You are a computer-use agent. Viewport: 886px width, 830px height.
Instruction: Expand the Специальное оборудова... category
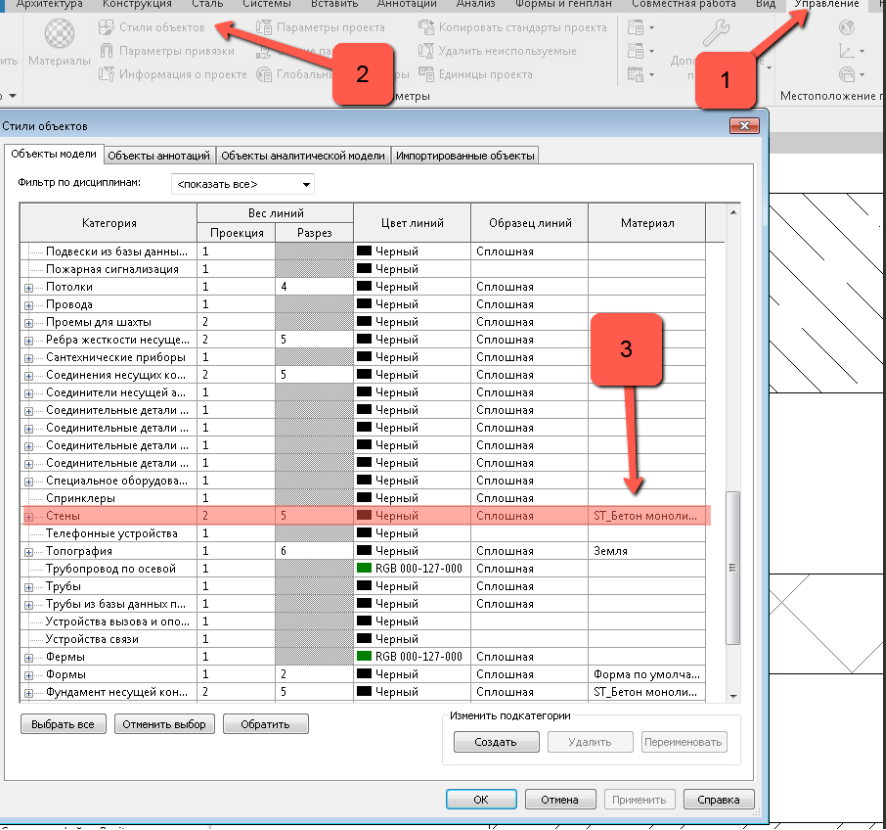28,481
